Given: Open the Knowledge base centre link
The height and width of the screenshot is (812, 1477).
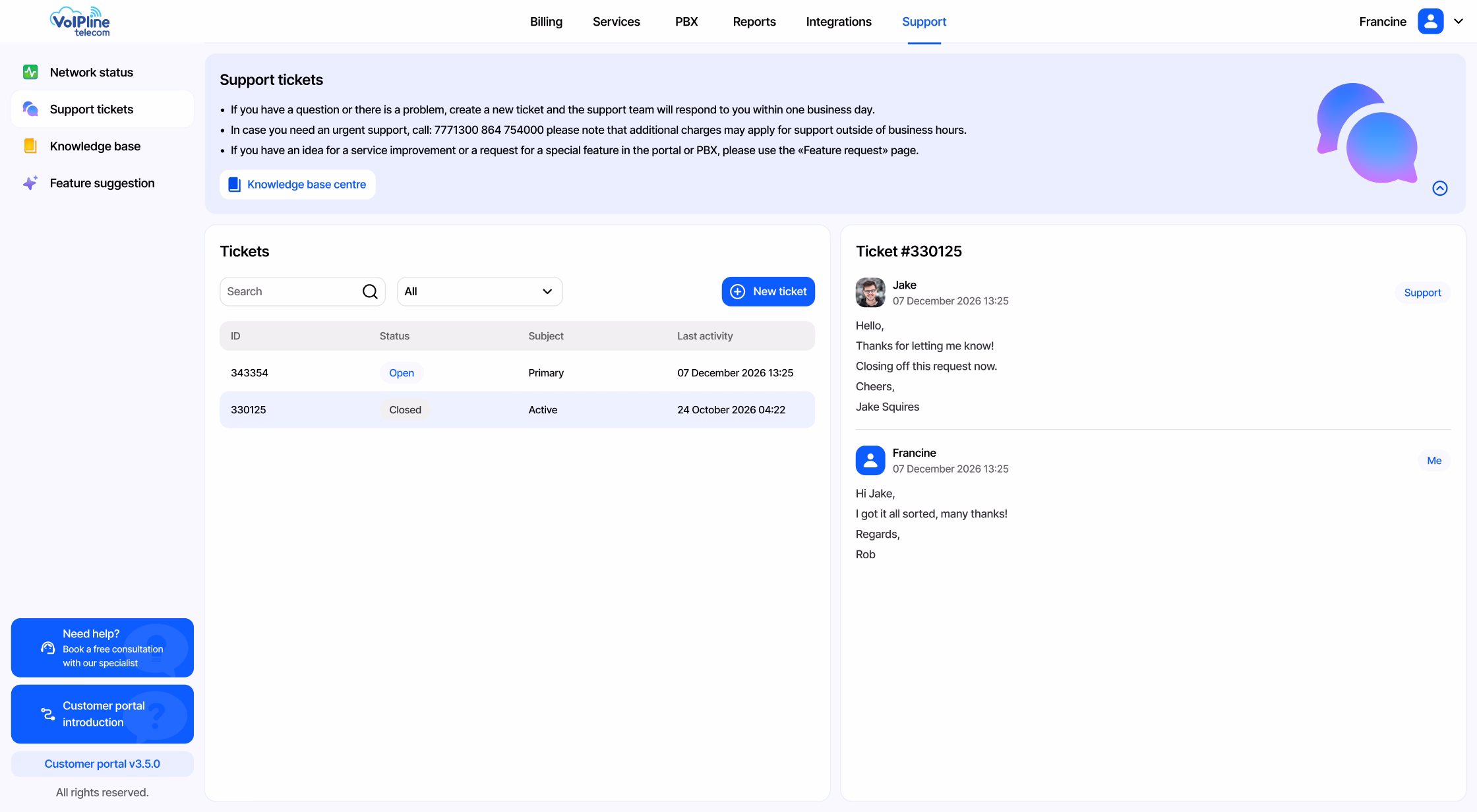Looking at the screenshot, I should click(x=297, y=185).
